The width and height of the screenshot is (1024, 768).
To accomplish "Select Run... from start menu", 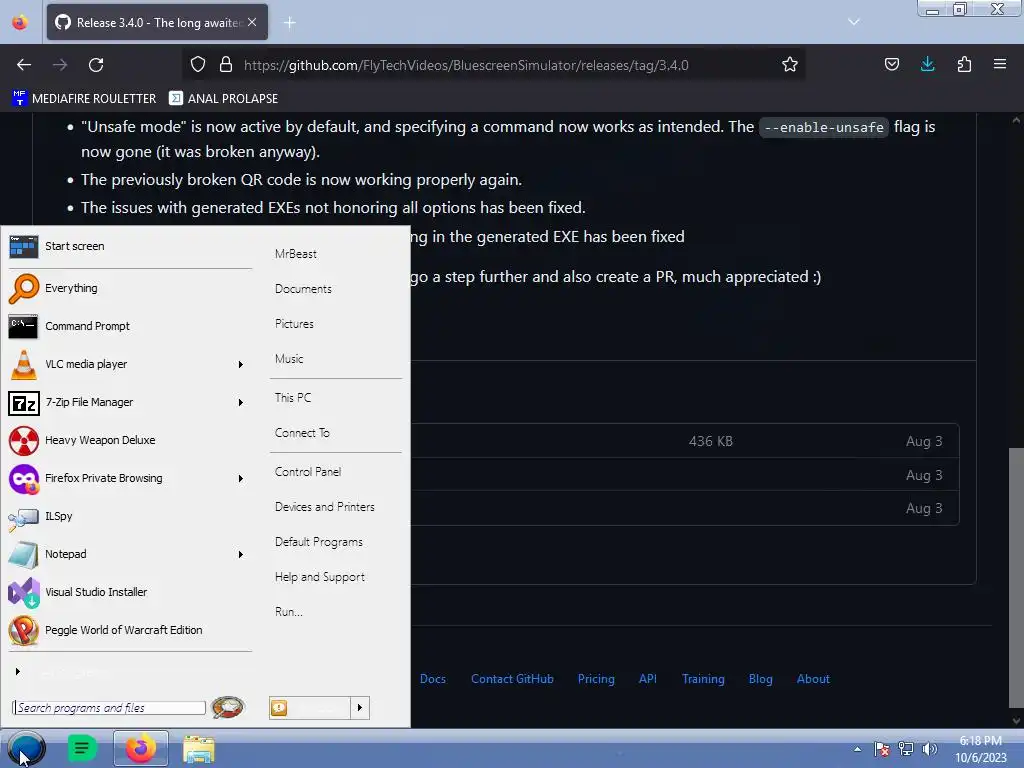I will coord(289,612).
